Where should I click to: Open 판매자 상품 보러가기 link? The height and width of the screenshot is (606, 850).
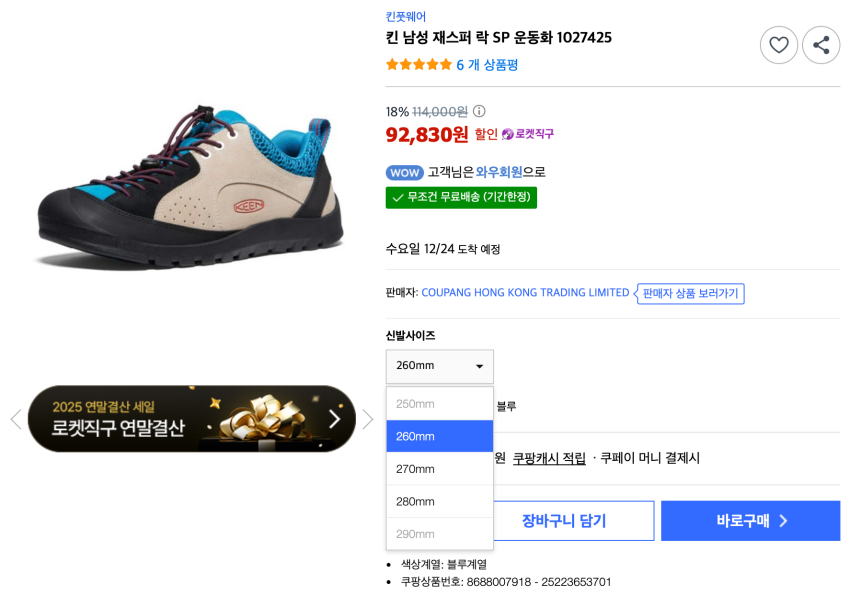coord(691,293)
